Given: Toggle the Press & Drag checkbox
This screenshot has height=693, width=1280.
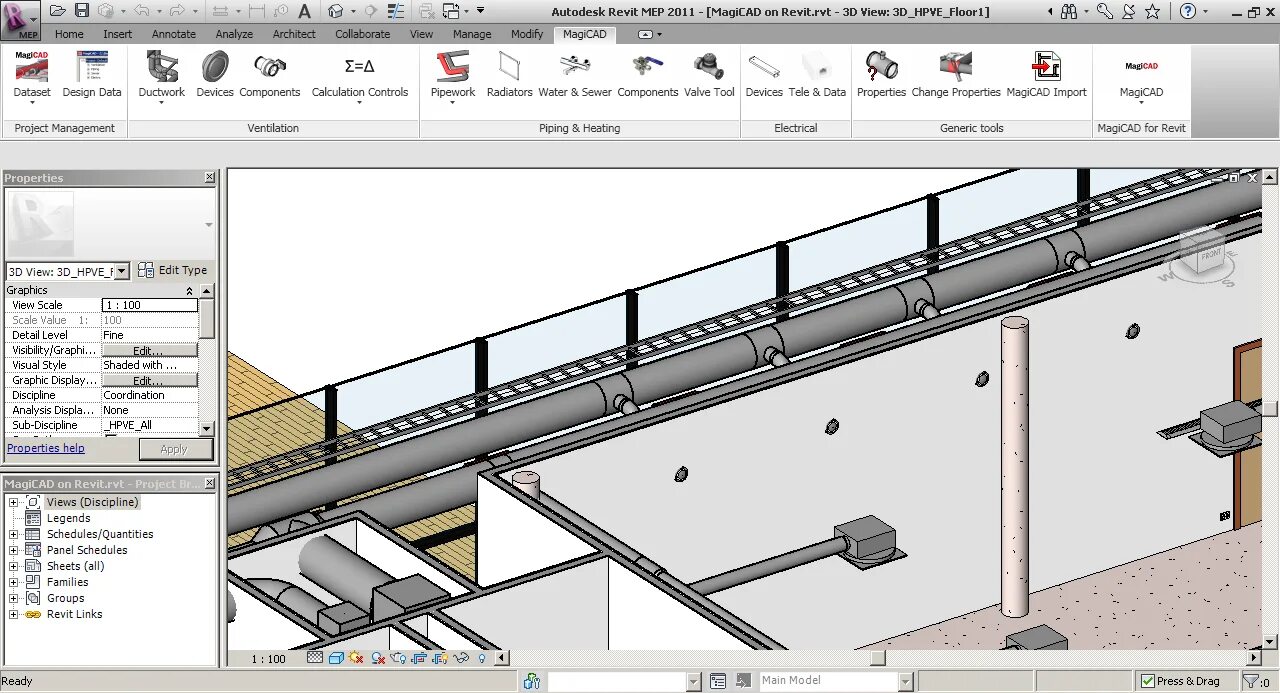Looking at the screenshot, I should tap(1148, 681).
